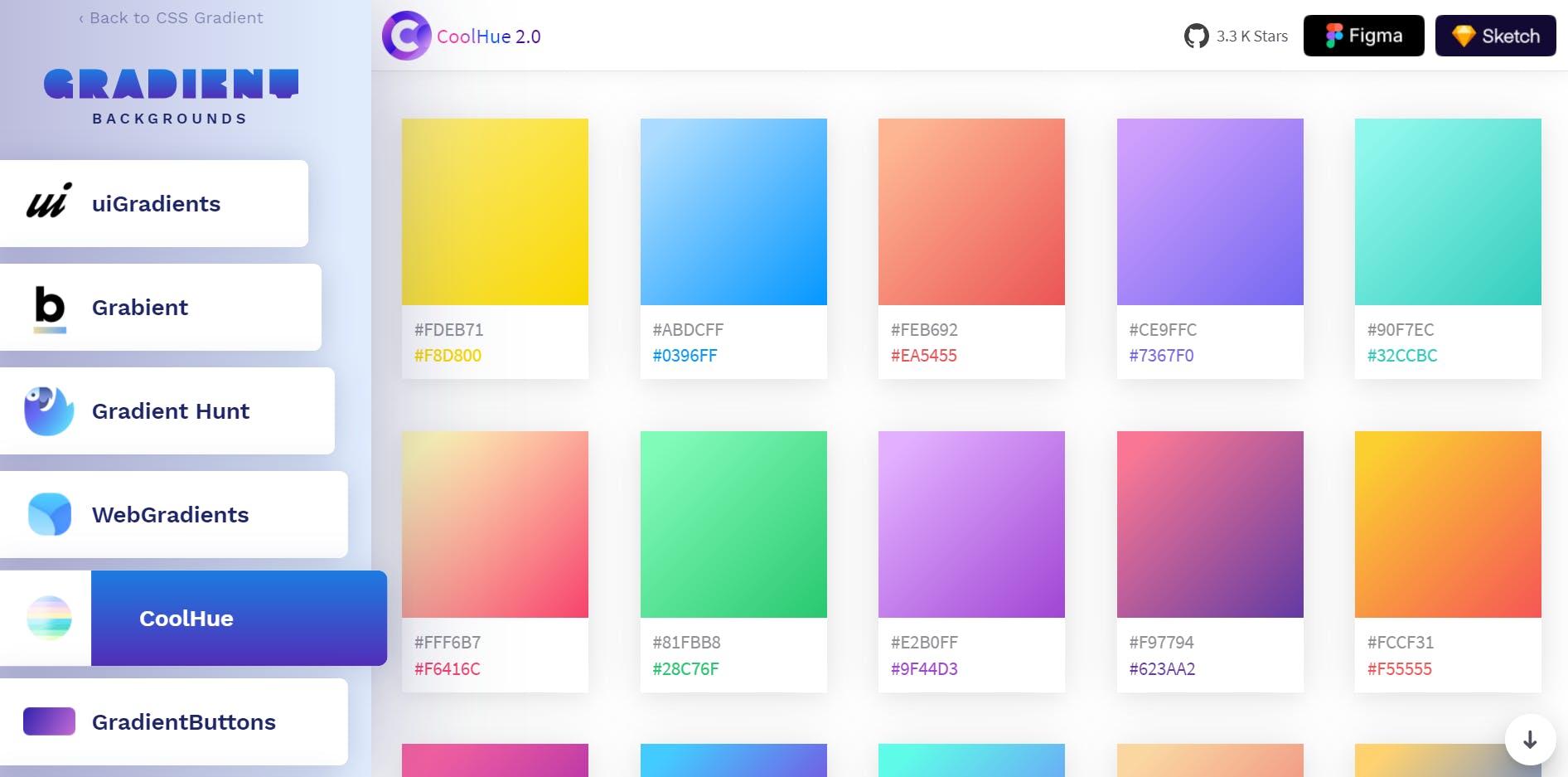Viewport: 1568px width, 777px height.
Task: Copy the #EA5455 hex code
Action: coord(923,356)
